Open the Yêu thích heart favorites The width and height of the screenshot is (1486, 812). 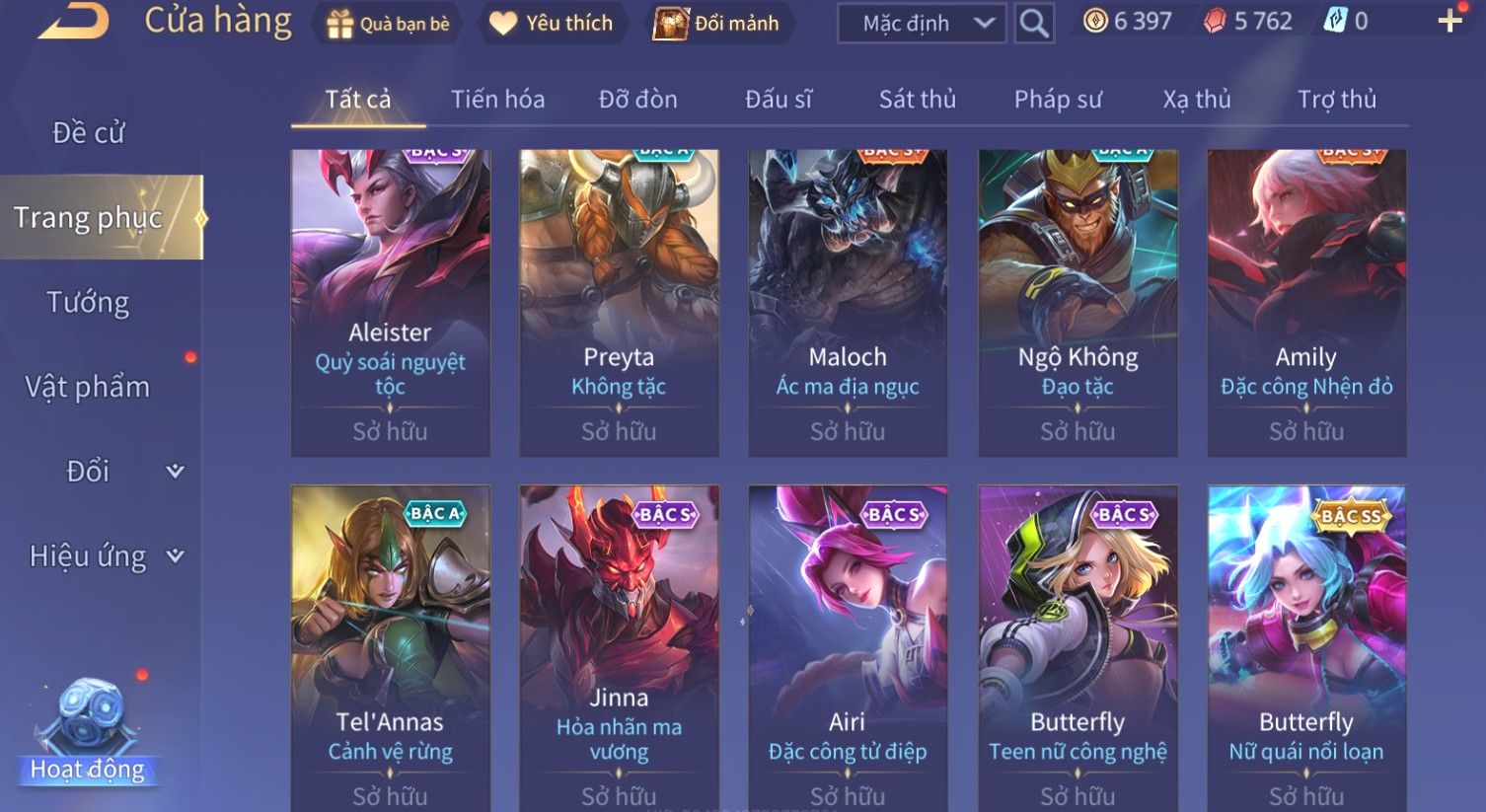tap(502, 24)
